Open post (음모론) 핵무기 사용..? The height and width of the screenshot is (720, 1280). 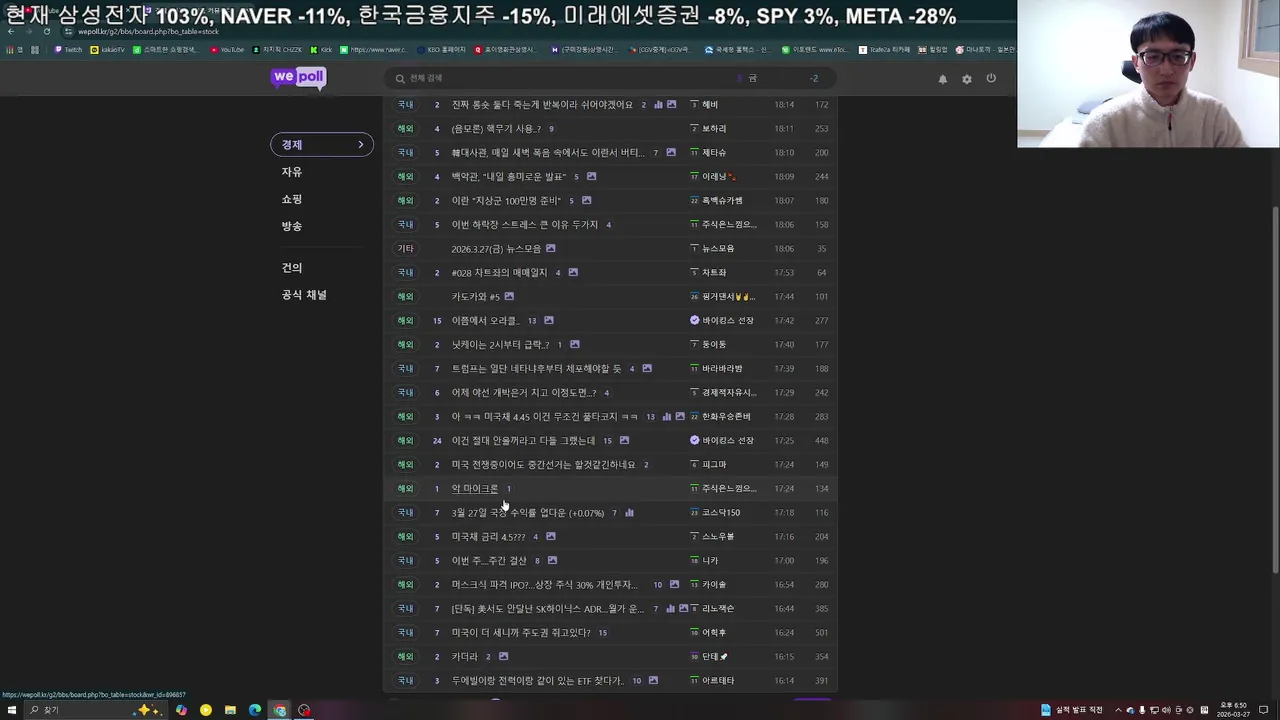pos(495,128)
